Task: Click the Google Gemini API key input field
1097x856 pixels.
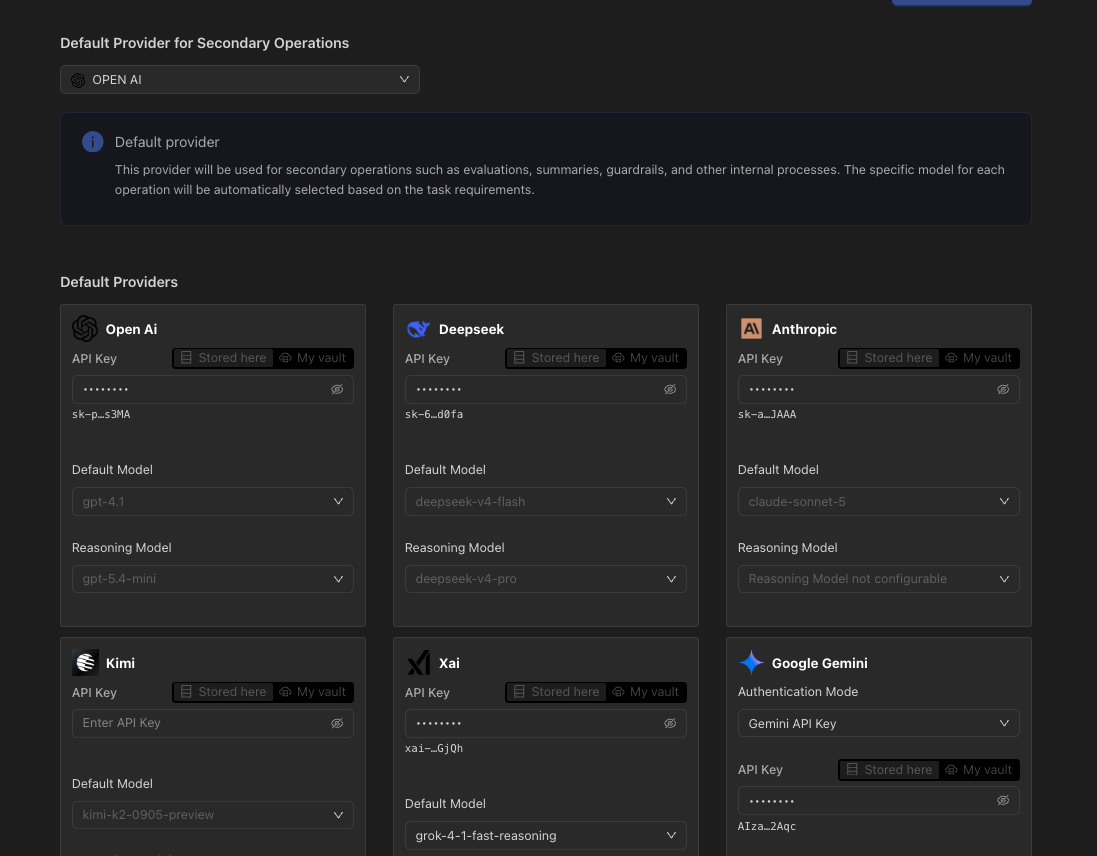Action: [879, 801]
